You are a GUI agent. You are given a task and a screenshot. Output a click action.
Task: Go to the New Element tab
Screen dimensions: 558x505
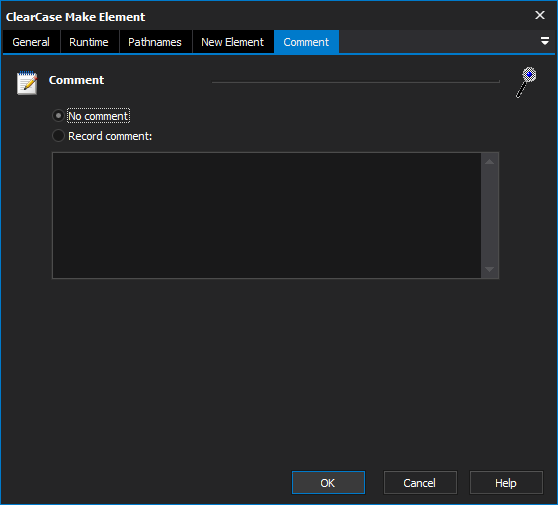tap(232, 42)
